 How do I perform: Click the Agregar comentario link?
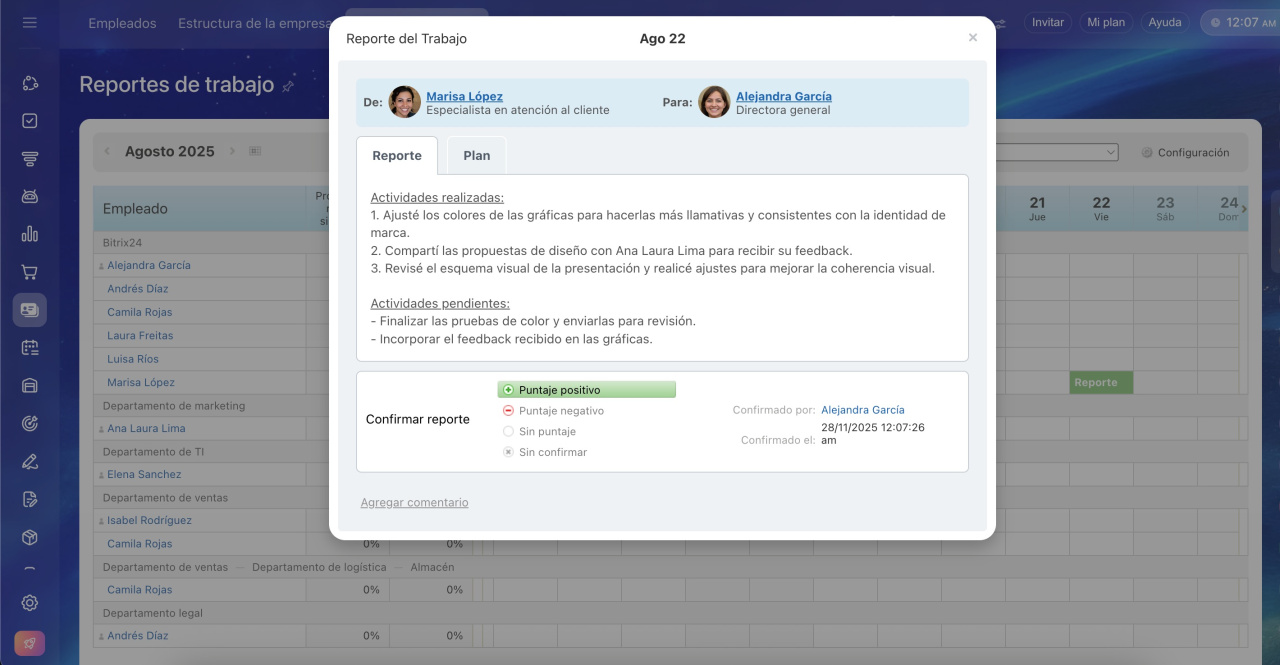[414, 503]
